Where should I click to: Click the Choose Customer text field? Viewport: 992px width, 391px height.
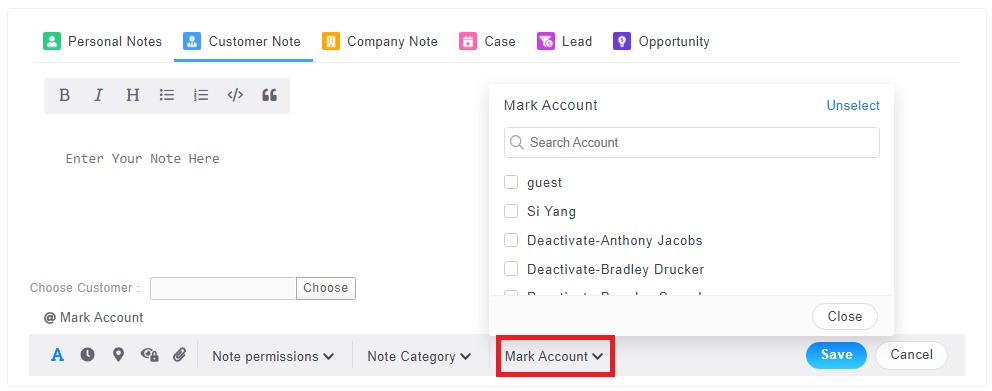(x=223, y=288)
